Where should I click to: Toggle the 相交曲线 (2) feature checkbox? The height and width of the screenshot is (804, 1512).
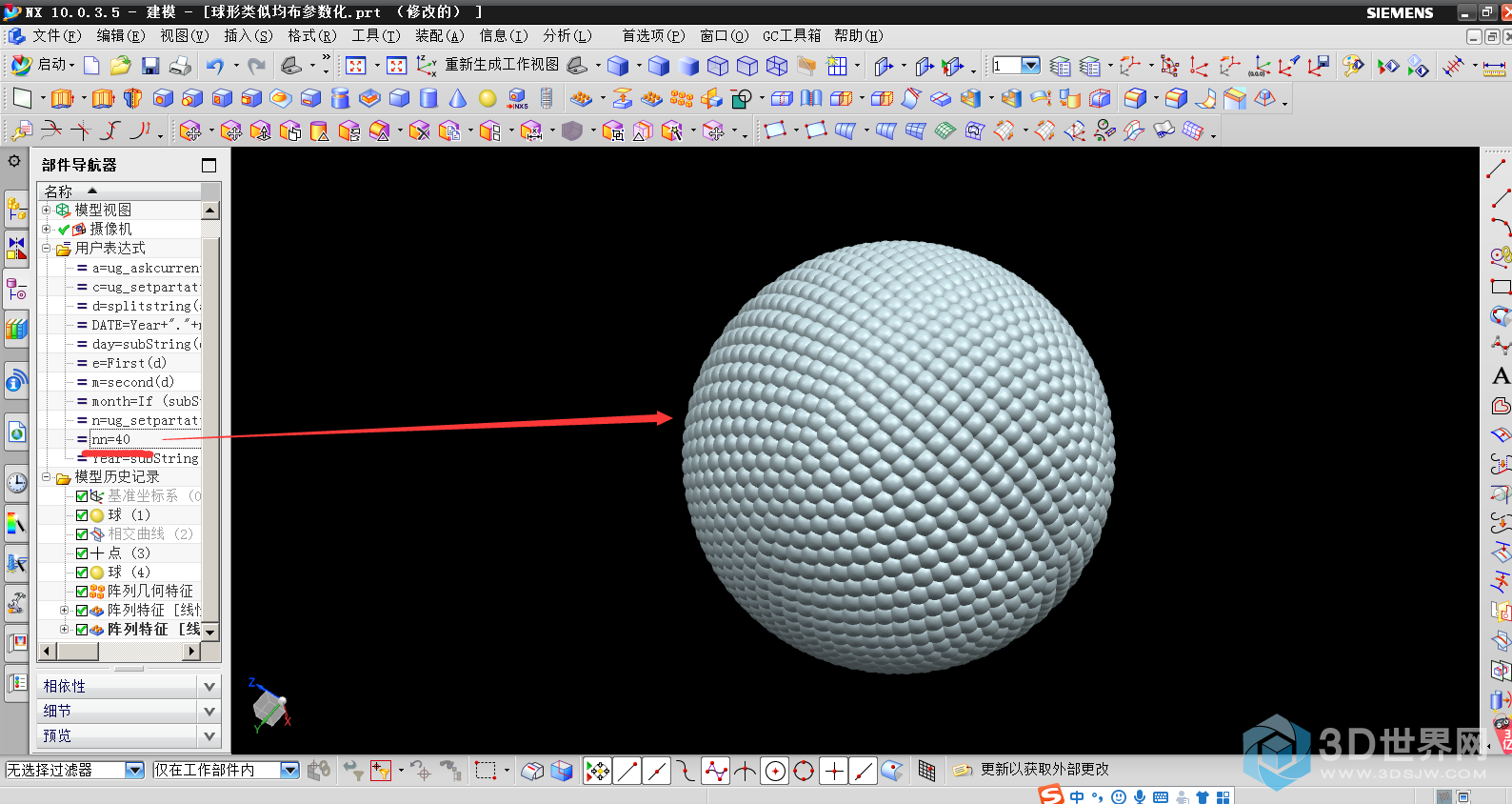click(82, 534)
